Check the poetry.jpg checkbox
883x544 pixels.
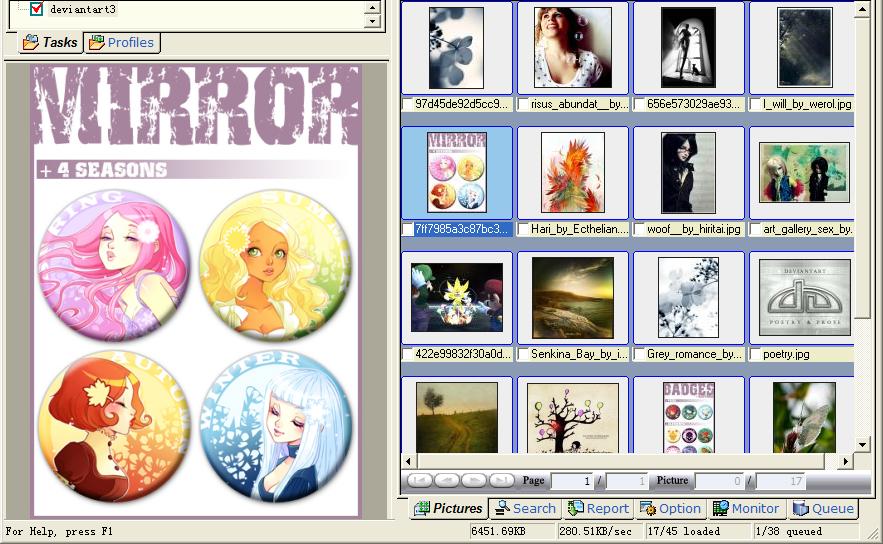click(x=756, y=354)
